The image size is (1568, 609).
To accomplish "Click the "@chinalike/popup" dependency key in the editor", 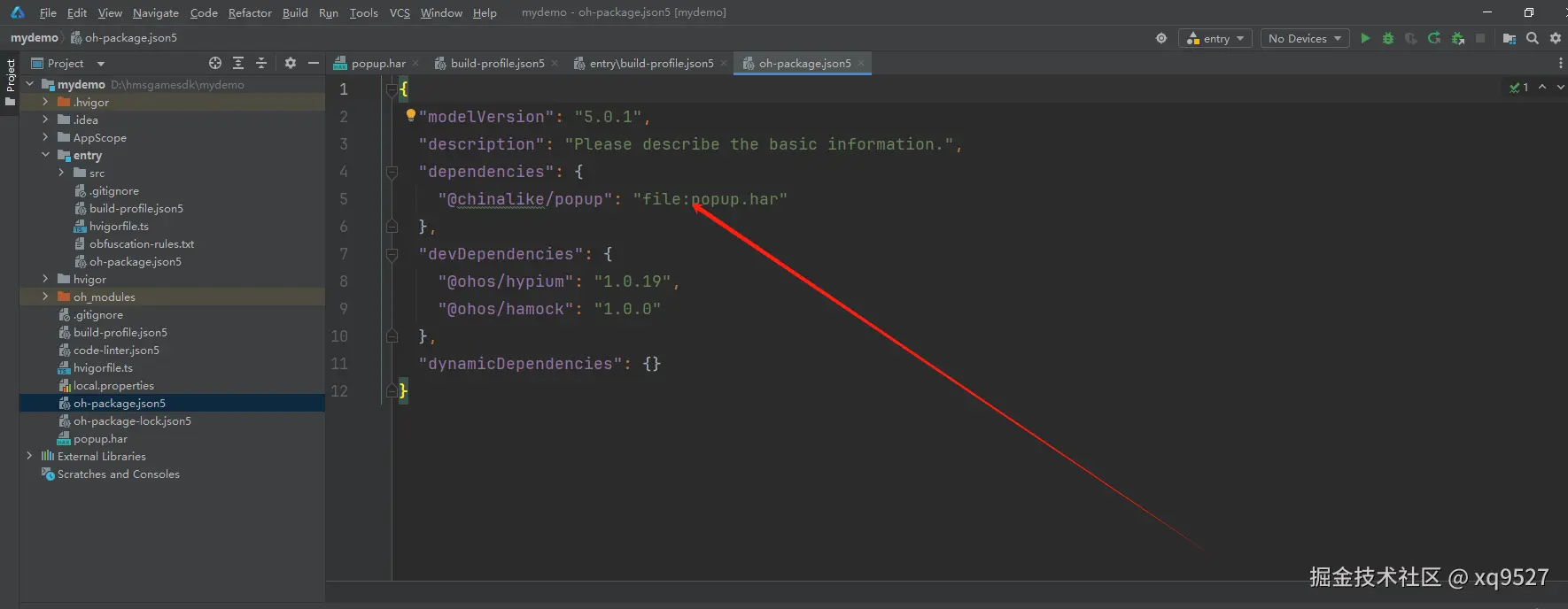I will 525,199.
